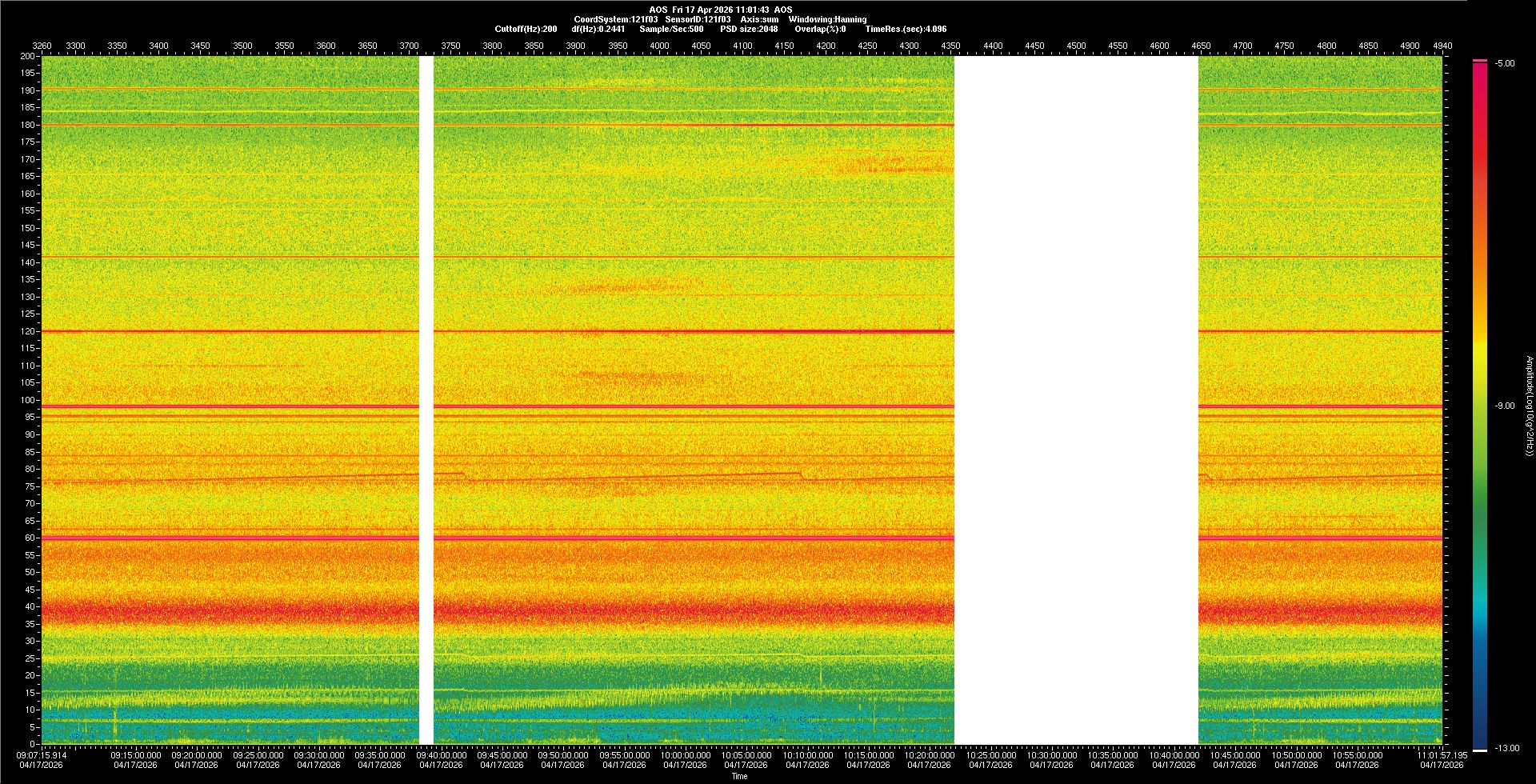The width and height of the screenshot is (1536, 784).
Task: Click the -5.00 label beside the colorbar
Action: [x=1504, y=63]
